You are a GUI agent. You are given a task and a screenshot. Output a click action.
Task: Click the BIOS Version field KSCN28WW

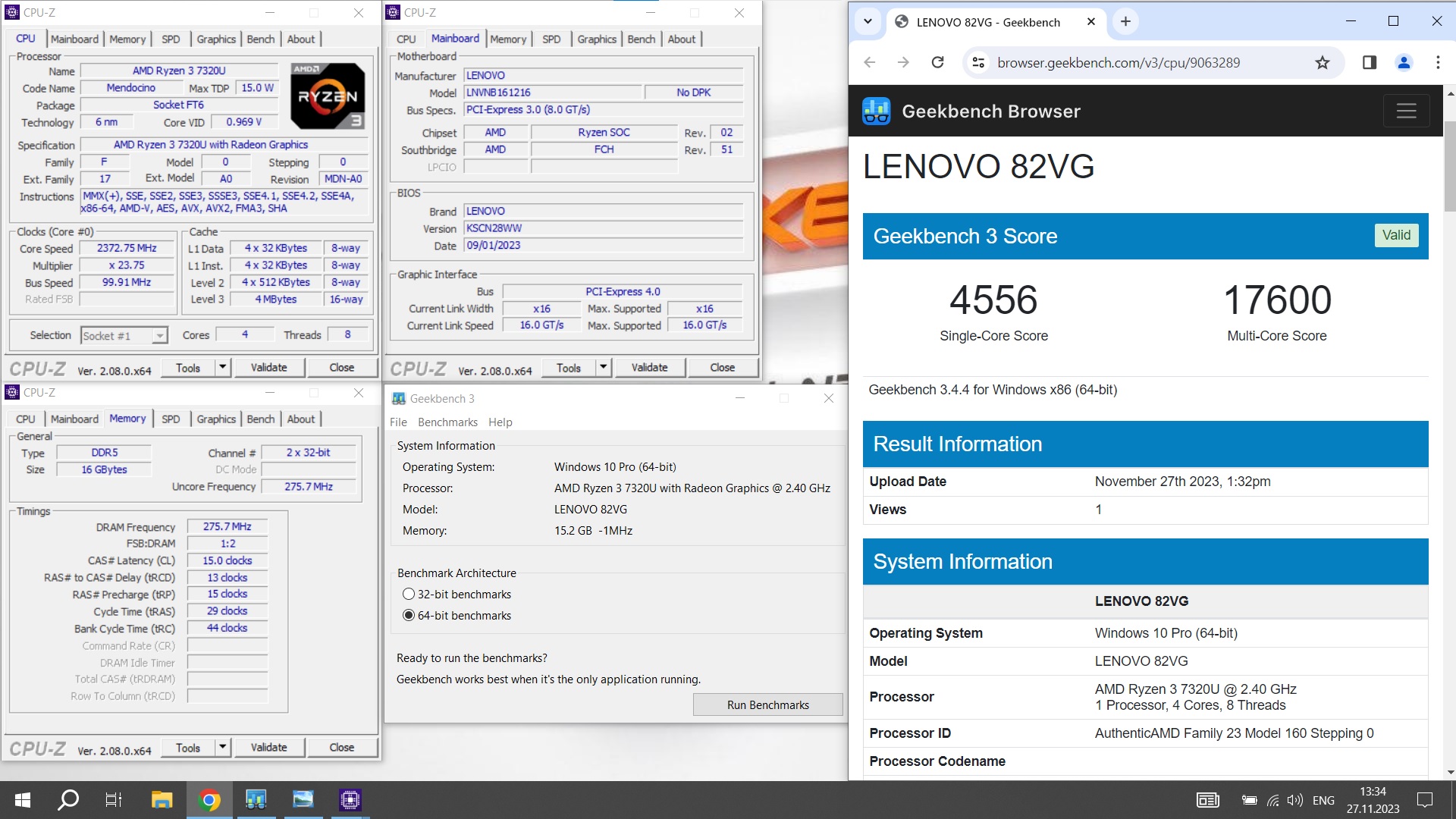(x=603, y=228)
